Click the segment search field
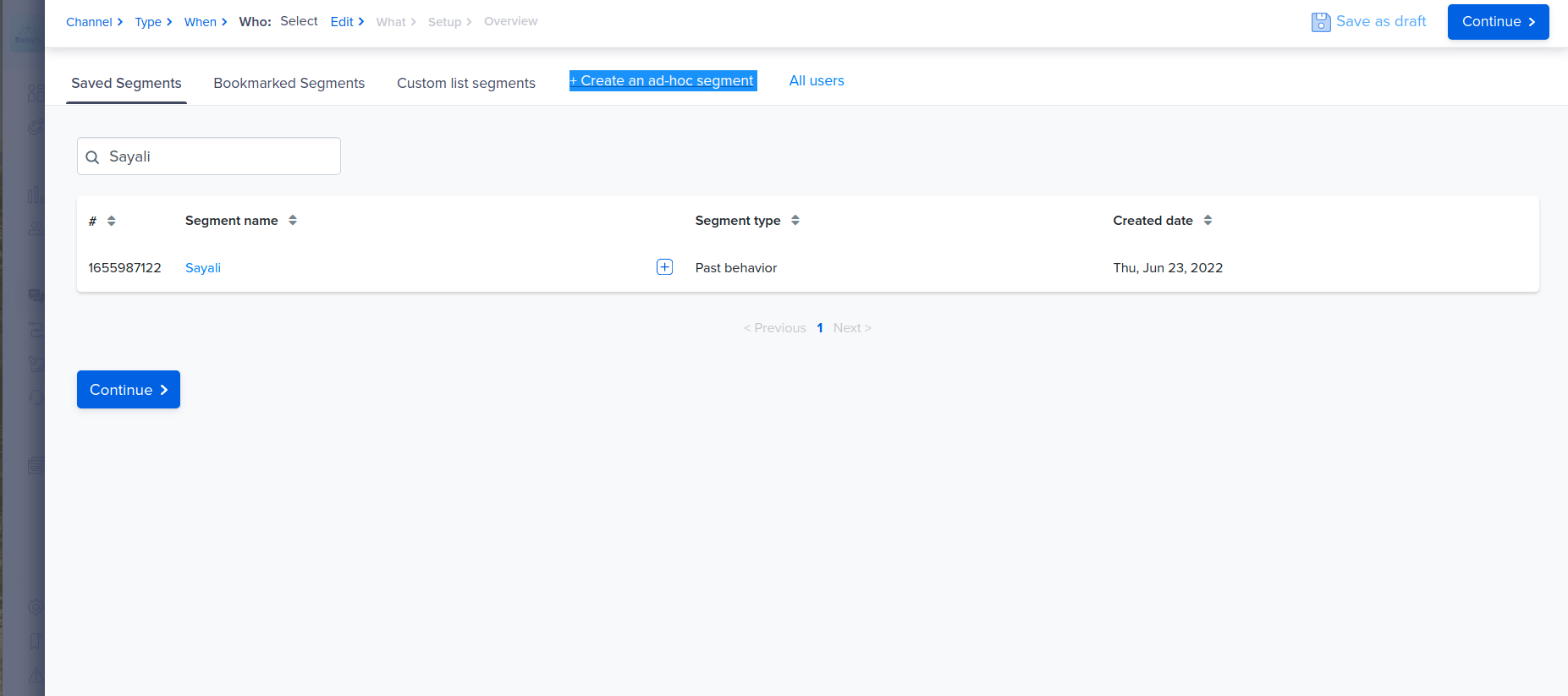Screen dimensions: 1568x696 click(209, 156)
